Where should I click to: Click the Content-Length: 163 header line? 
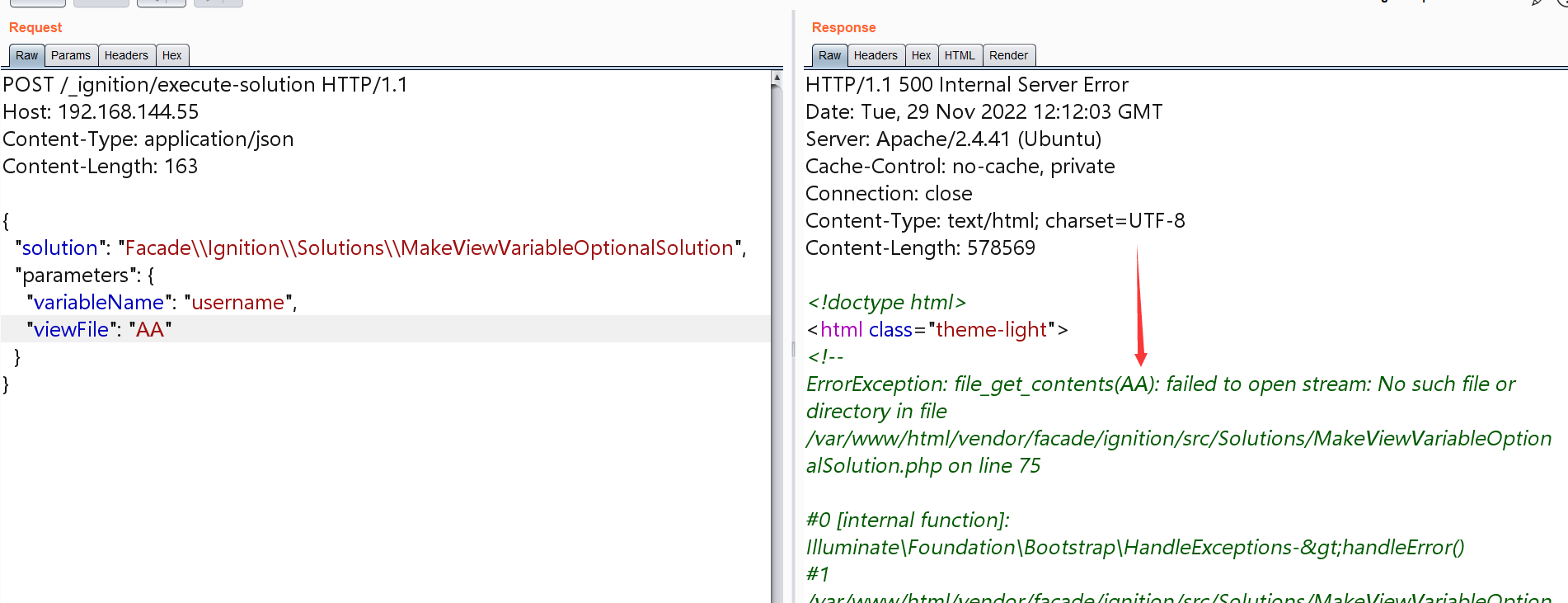point(101,167)
